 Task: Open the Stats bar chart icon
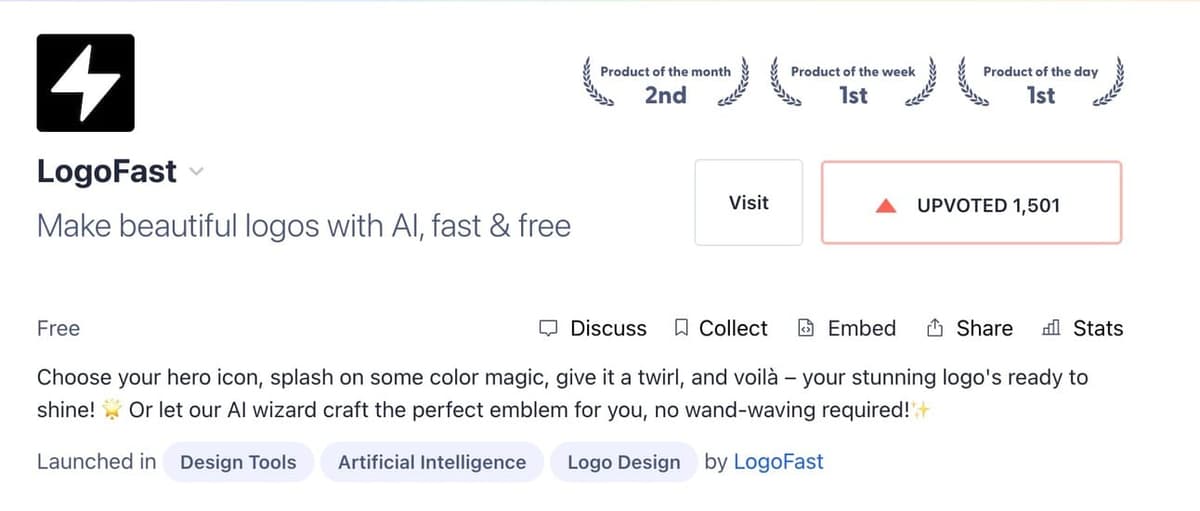[1051, 328]
